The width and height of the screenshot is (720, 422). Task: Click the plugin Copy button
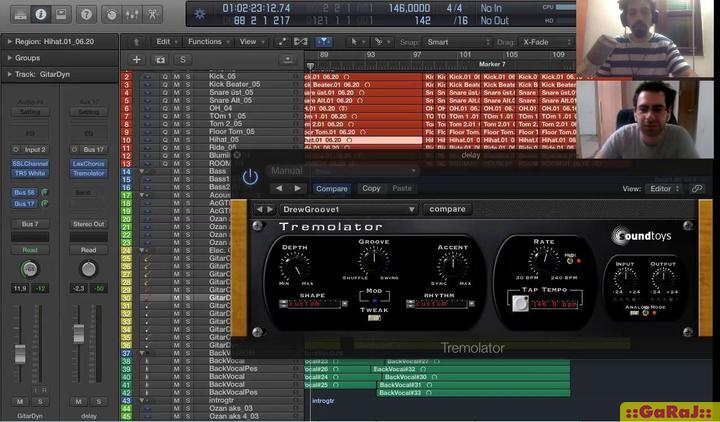click(371, 188)
